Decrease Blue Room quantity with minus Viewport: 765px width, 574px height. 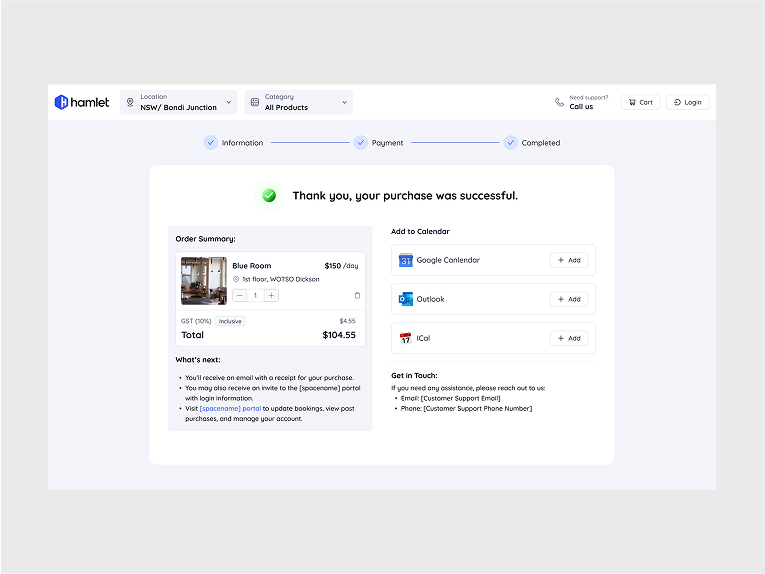(240, 296)
